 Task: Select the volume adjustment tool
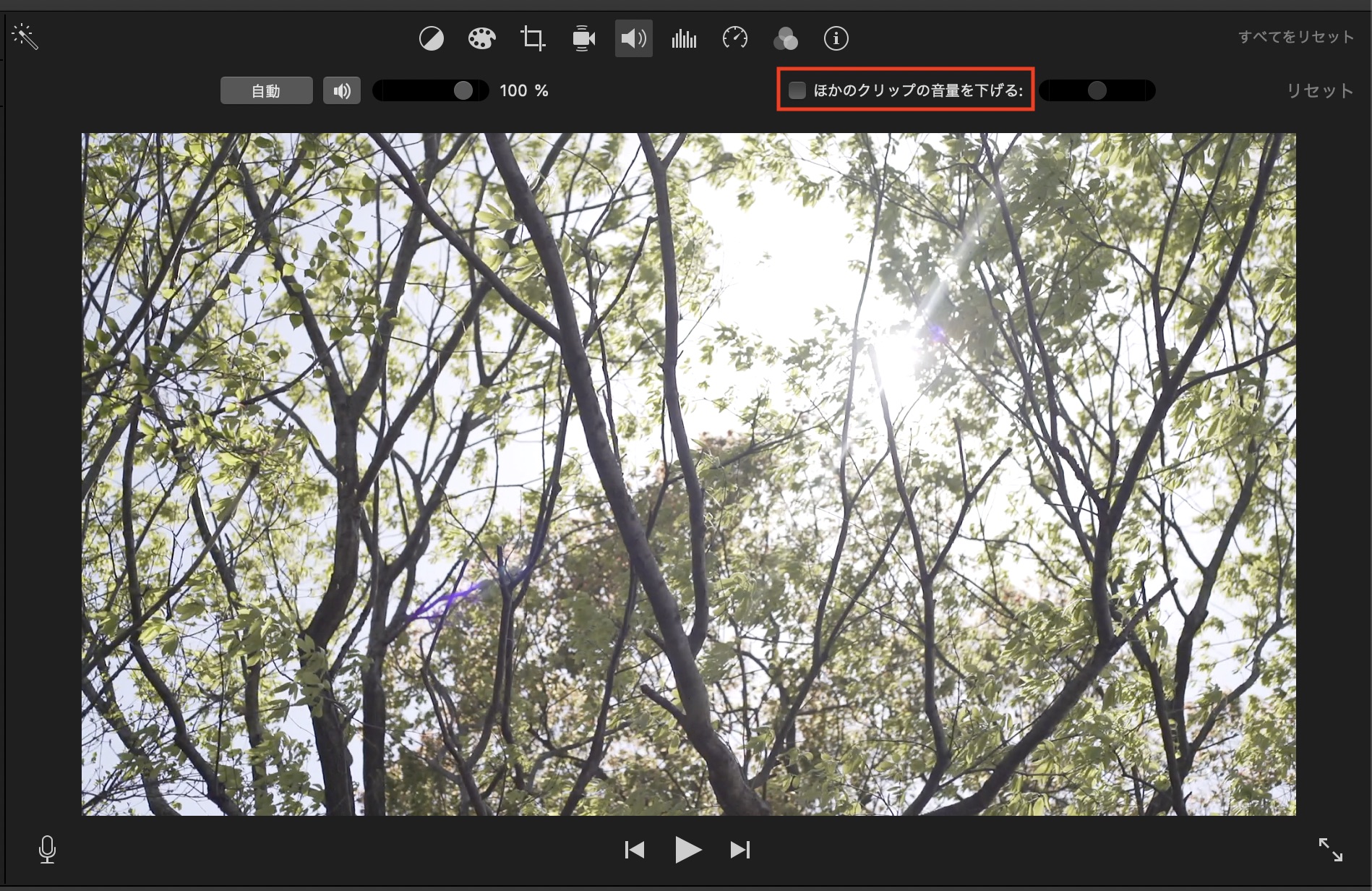click(x=634, y=38)
